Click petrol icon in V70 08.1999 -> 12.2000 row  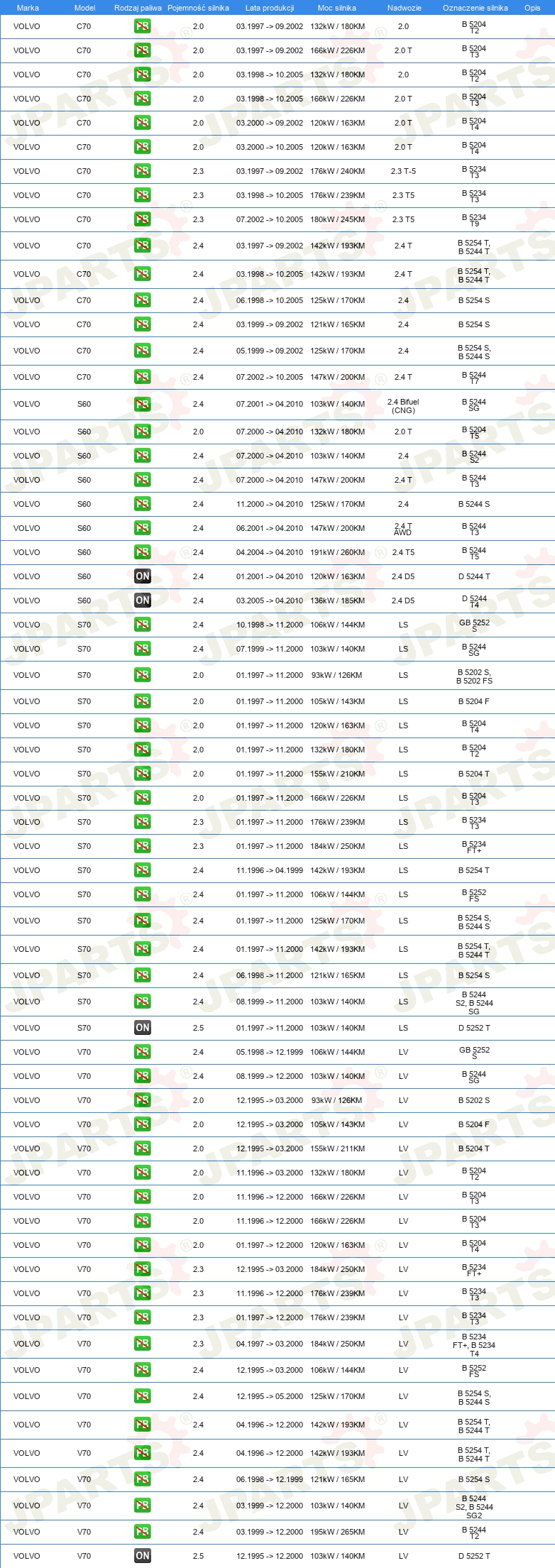pyautogui.click(x=142, y=1076)
